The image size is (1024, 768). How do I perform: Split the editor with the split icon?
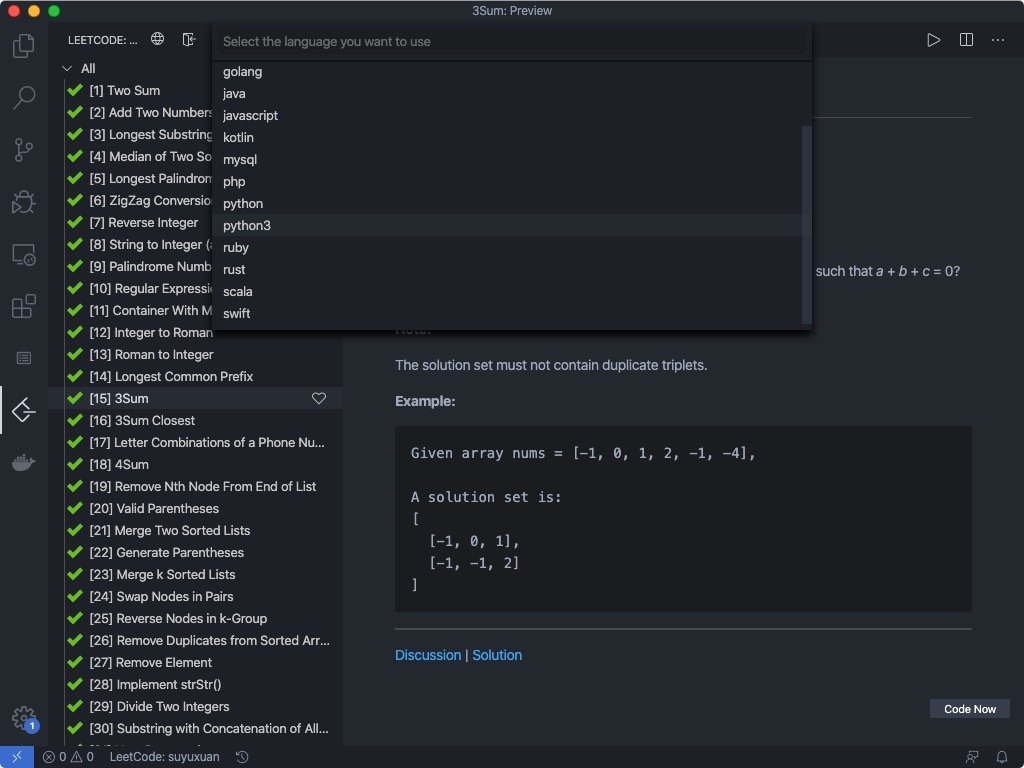click(x=966, y=40)
